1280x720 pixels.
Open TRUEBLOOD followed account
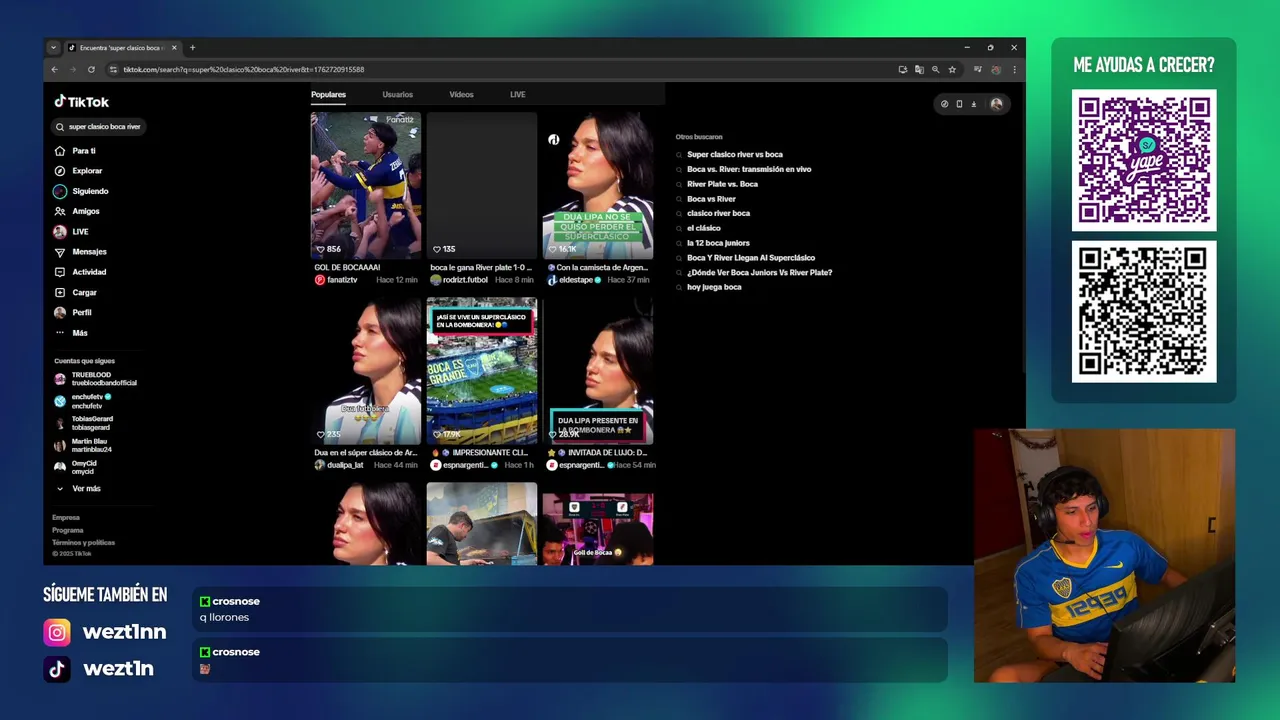tap(96, 379)
